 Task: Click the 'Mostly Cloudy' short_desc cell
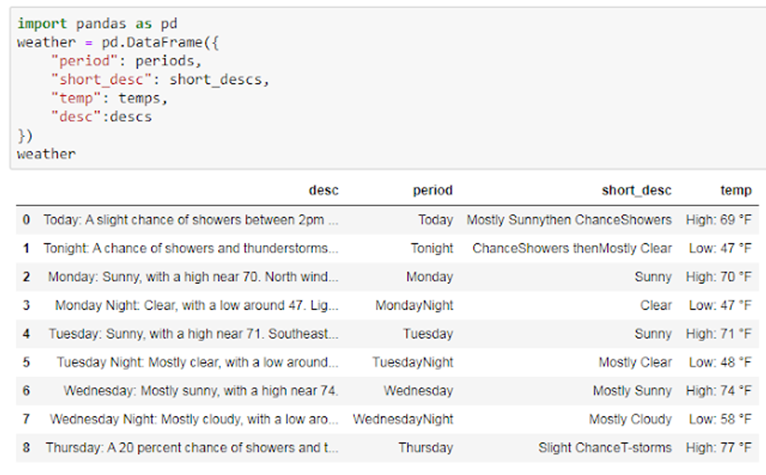[630, 419]
